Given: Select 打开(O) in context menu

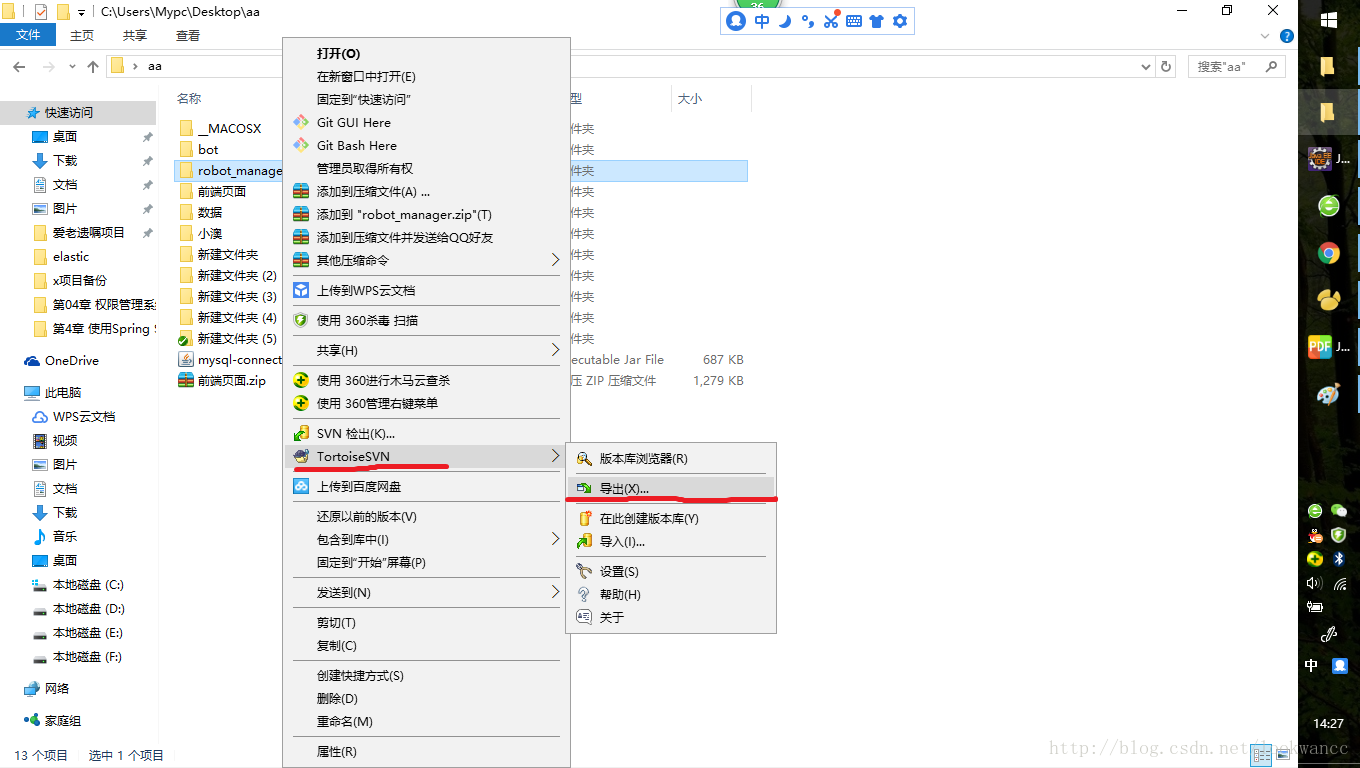Looking at the screenshot, I should (338, 53).
